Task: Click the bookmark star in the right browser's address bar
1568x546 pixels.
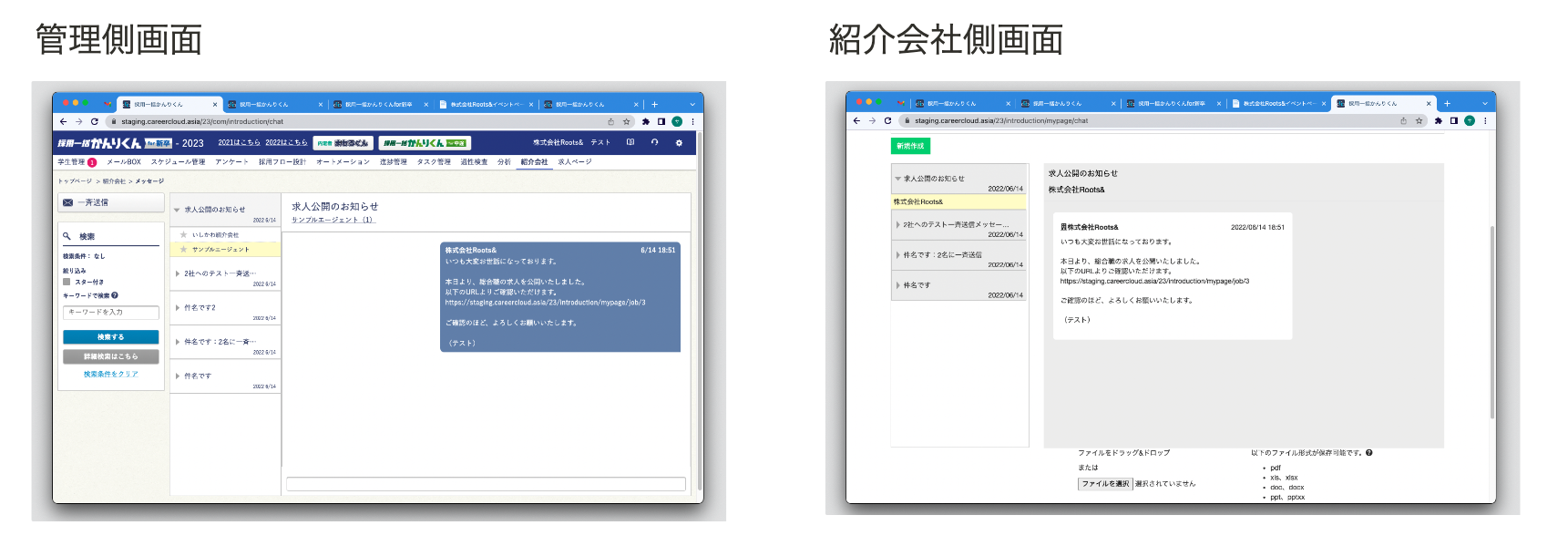Action: pos(1419,120)
